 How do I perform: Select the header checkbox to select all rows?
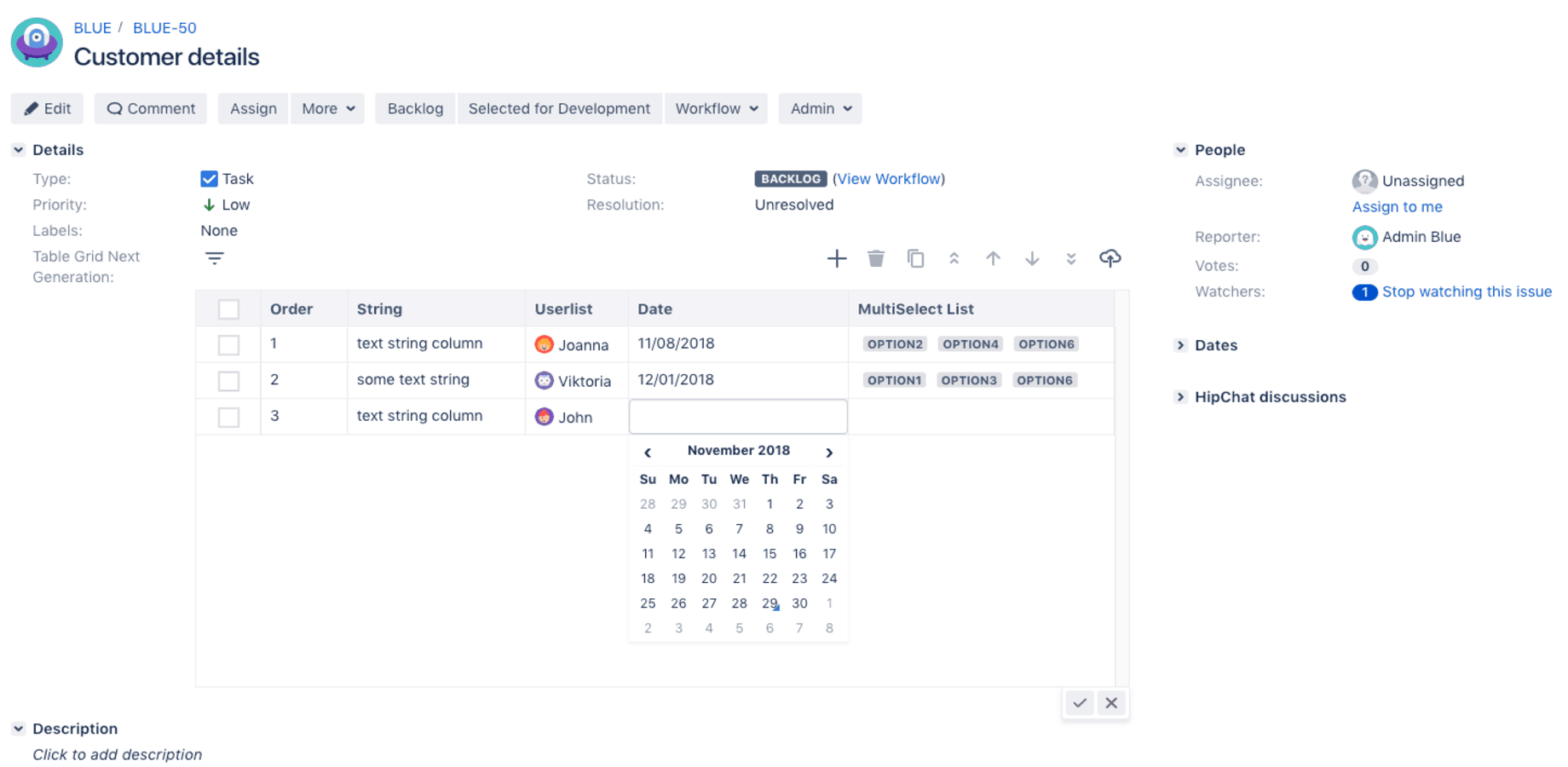pyautogui.click(x=228, y=309)
